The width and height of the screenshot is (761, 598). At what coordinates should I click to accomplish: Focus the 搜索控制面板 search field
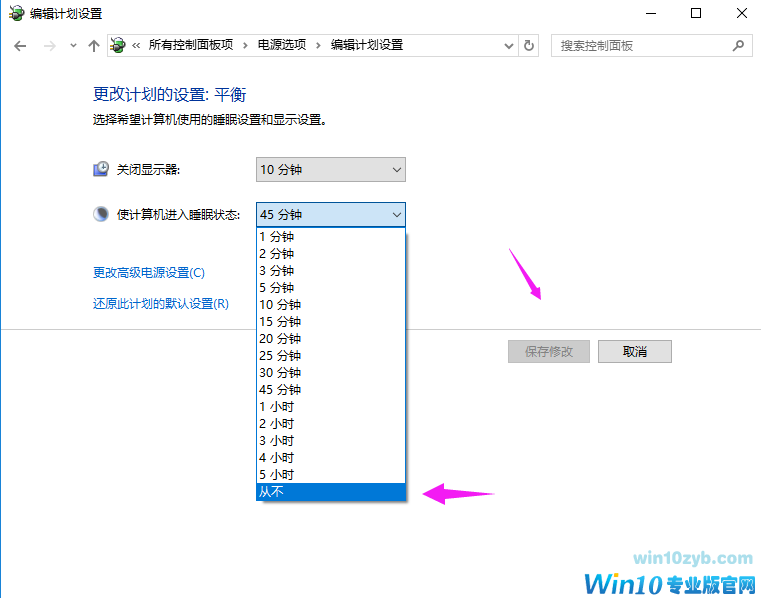coord(640,45)
